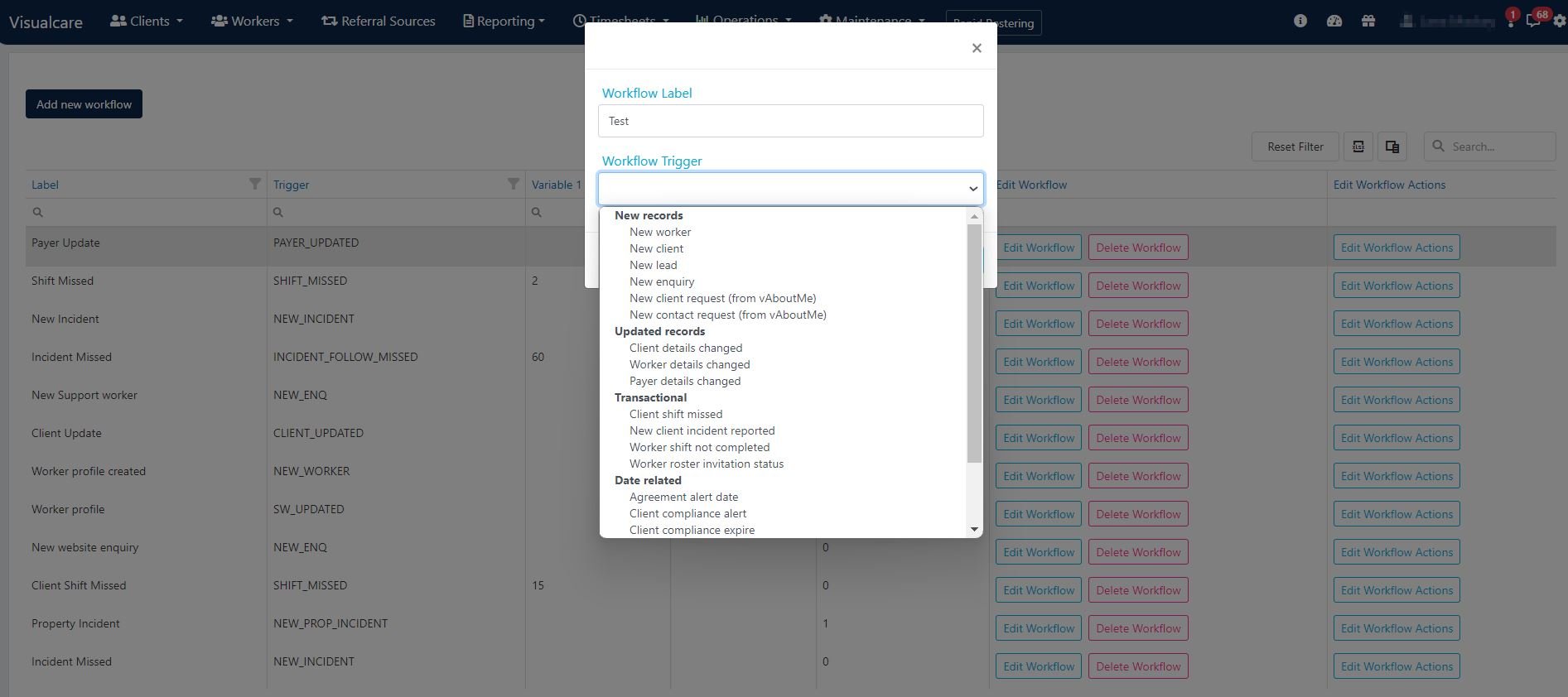Image resolution: width=1568 pixels, height=697 pixels.
Task: Open the Reporting menu
Action: click(x=504, y=22)
